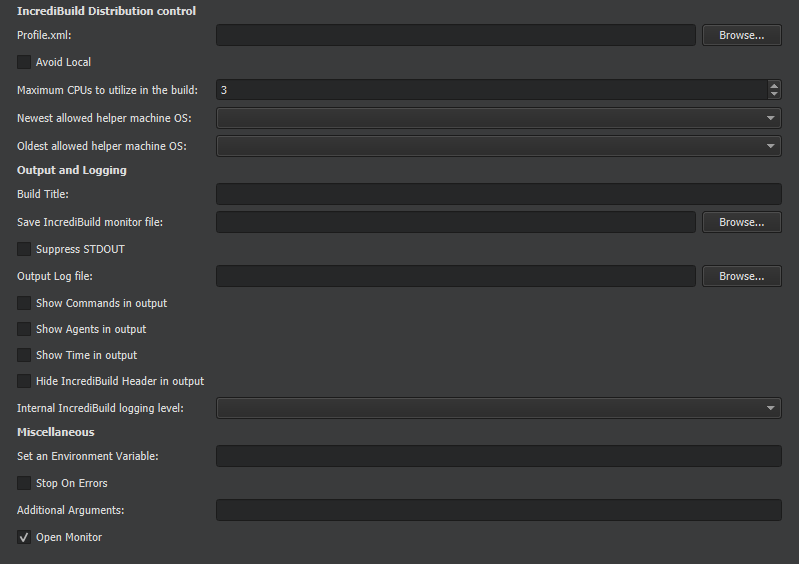Focus the Build Title text field
Screen dimensions: 799x564
tap(498, 194)
